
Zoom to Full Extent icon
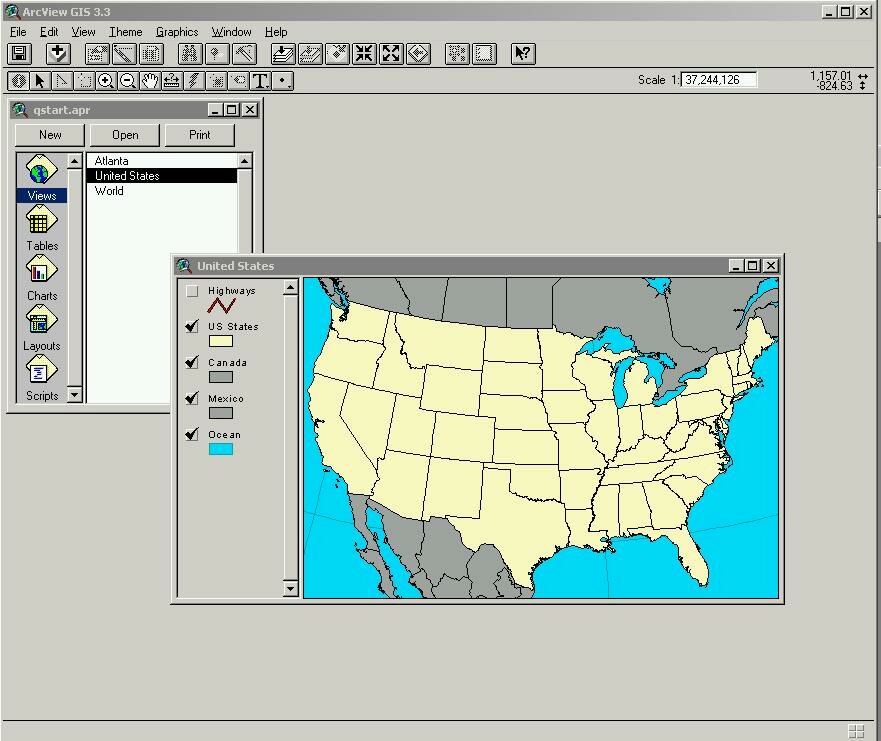[x=283, y=54]
